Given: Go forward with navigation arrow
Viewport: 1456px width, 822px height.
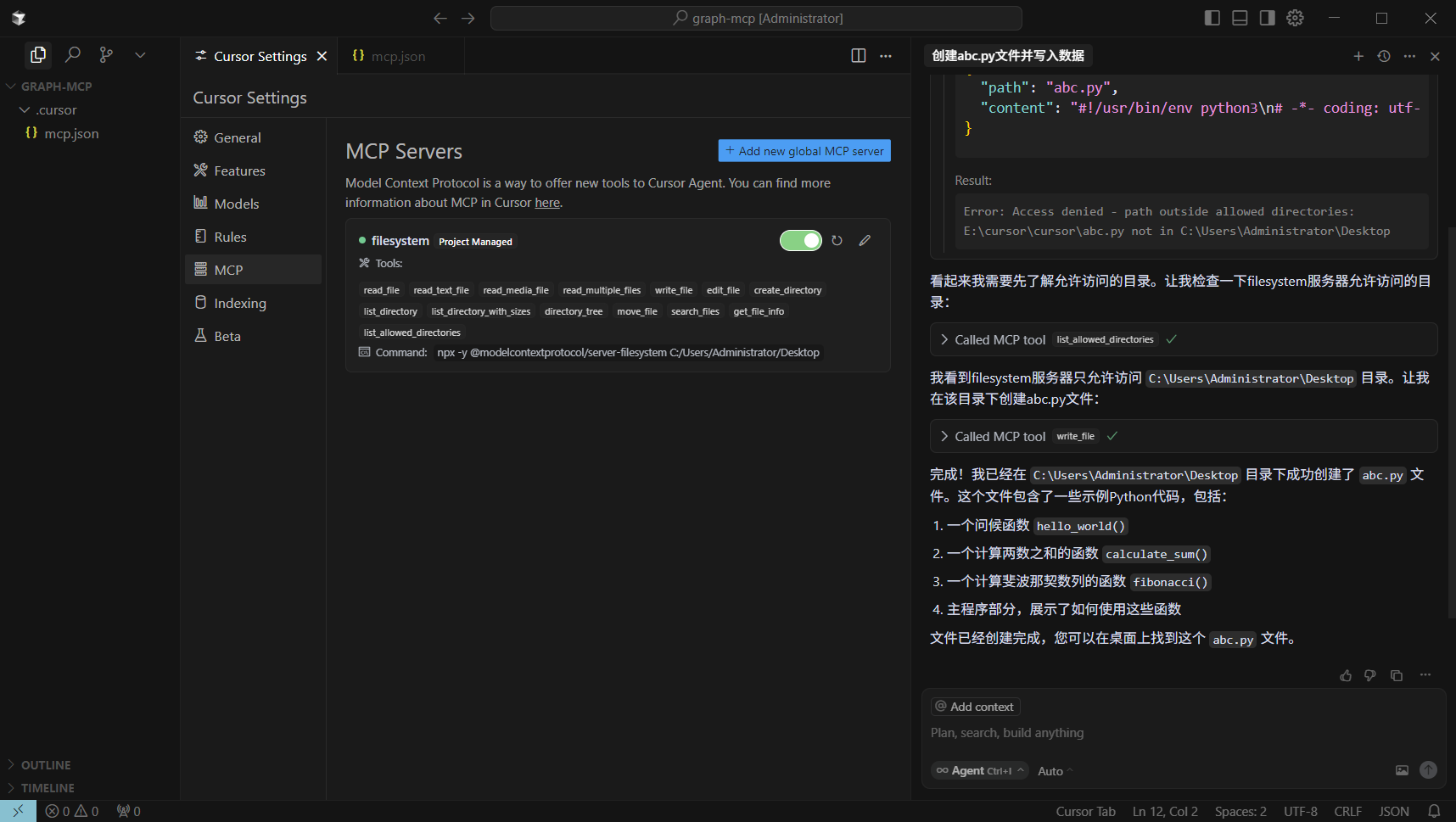Looking at the screenshot, I should (x=468, y=18).
